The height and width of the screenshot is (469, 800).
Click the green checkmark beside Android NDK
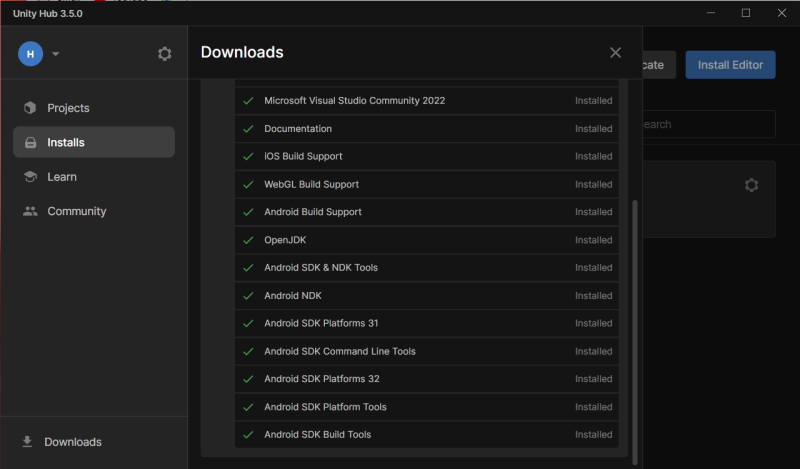[248, 295]
